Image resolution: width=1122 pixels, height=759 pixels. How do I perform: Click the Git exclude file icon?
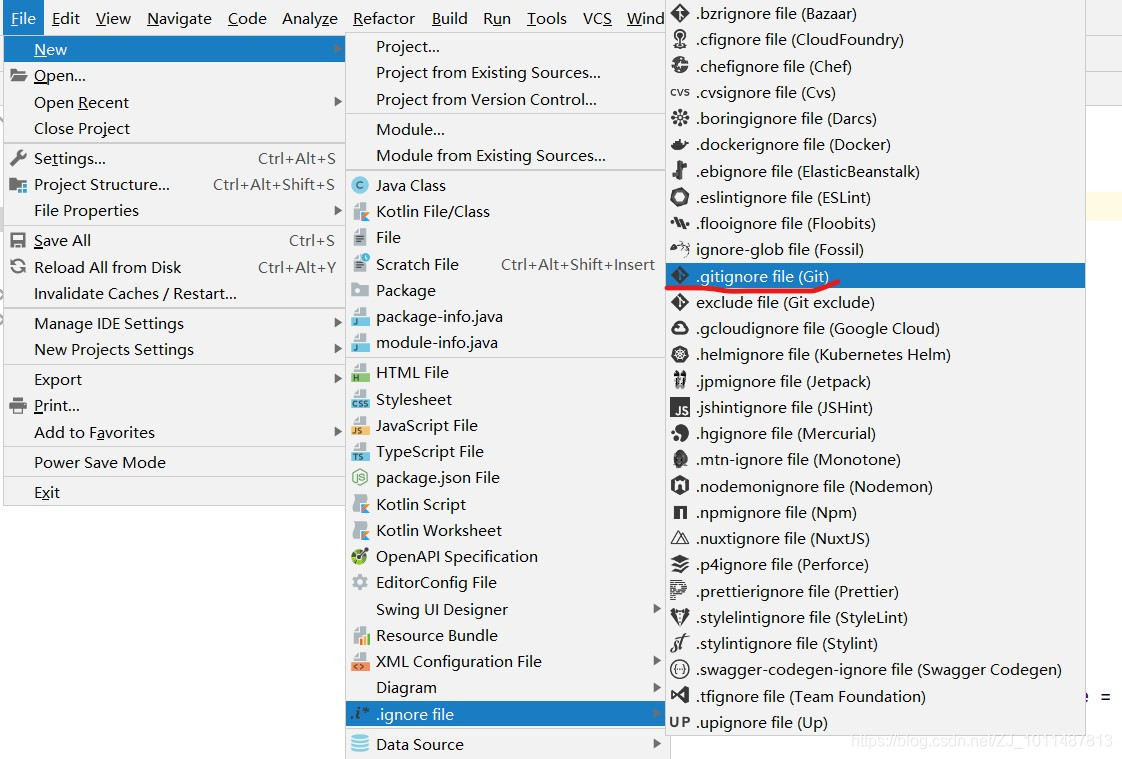tap(679, 302)
